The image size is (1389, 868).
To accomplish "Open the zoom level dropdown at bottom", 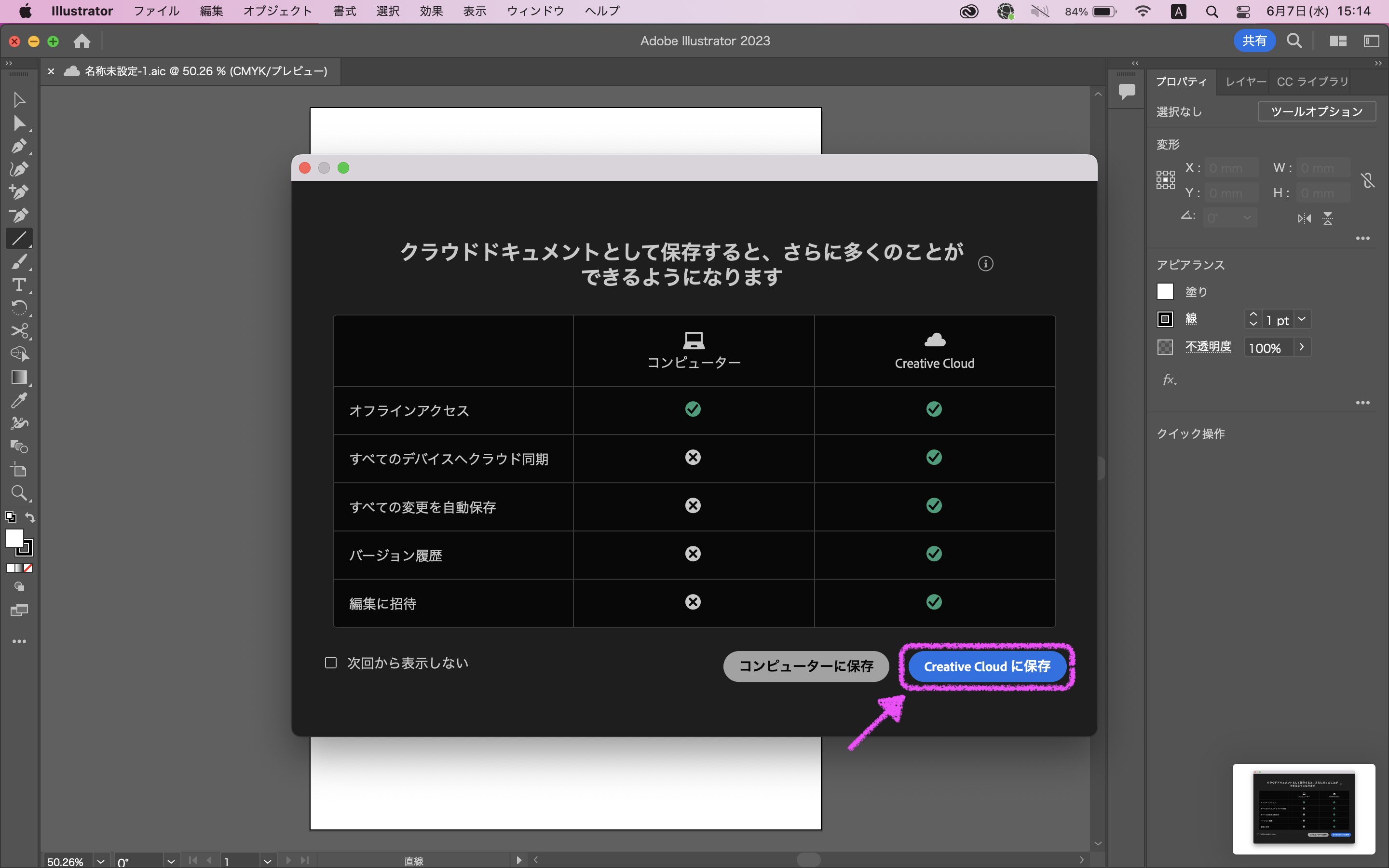I will pos(100,861).
